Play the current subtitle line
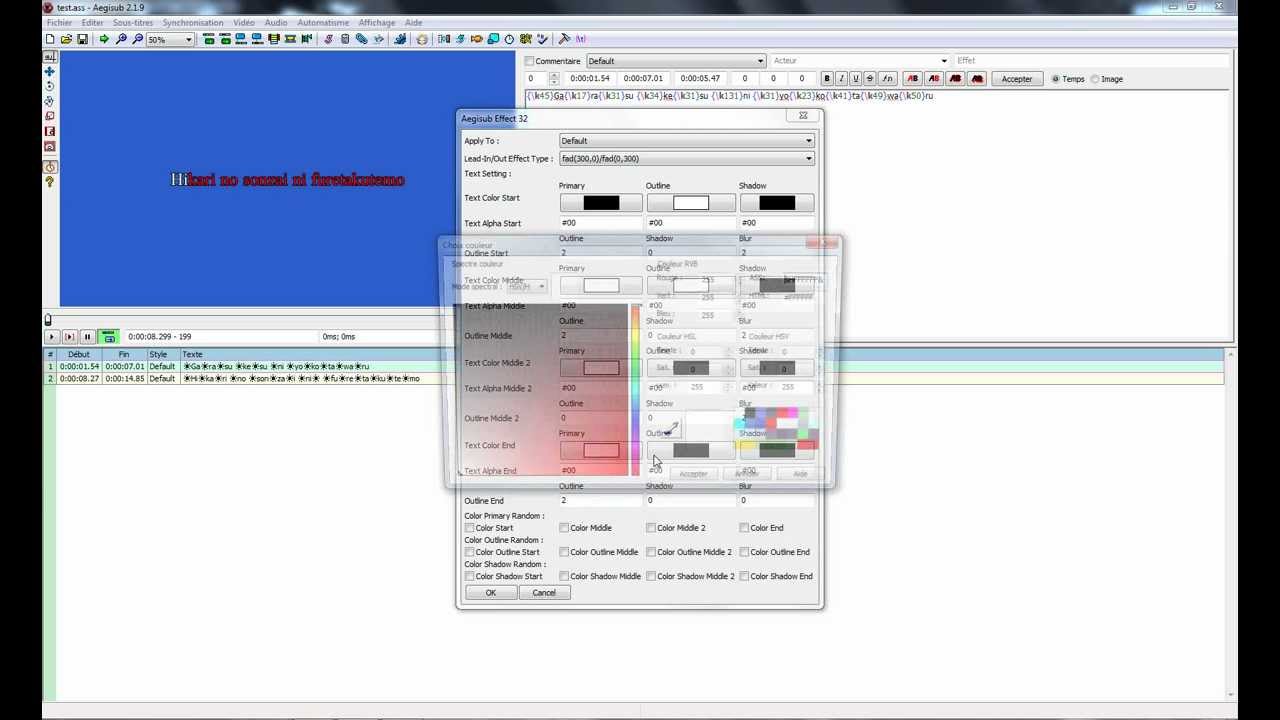The height and width of the screenshot is (720, 1280). pyautogui.click(x=69, y=337)
